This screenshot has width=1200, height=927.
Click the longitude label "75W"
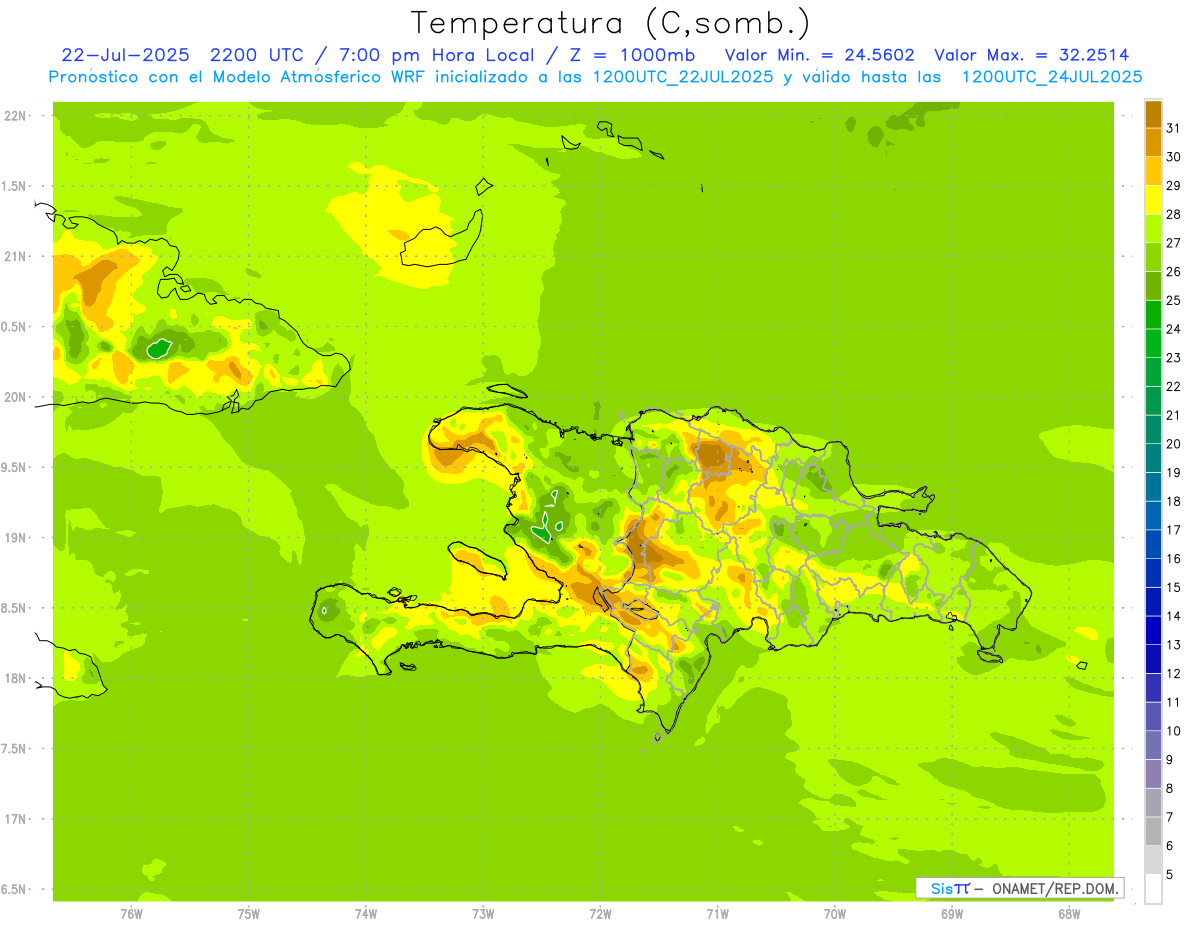coord(249,914)
